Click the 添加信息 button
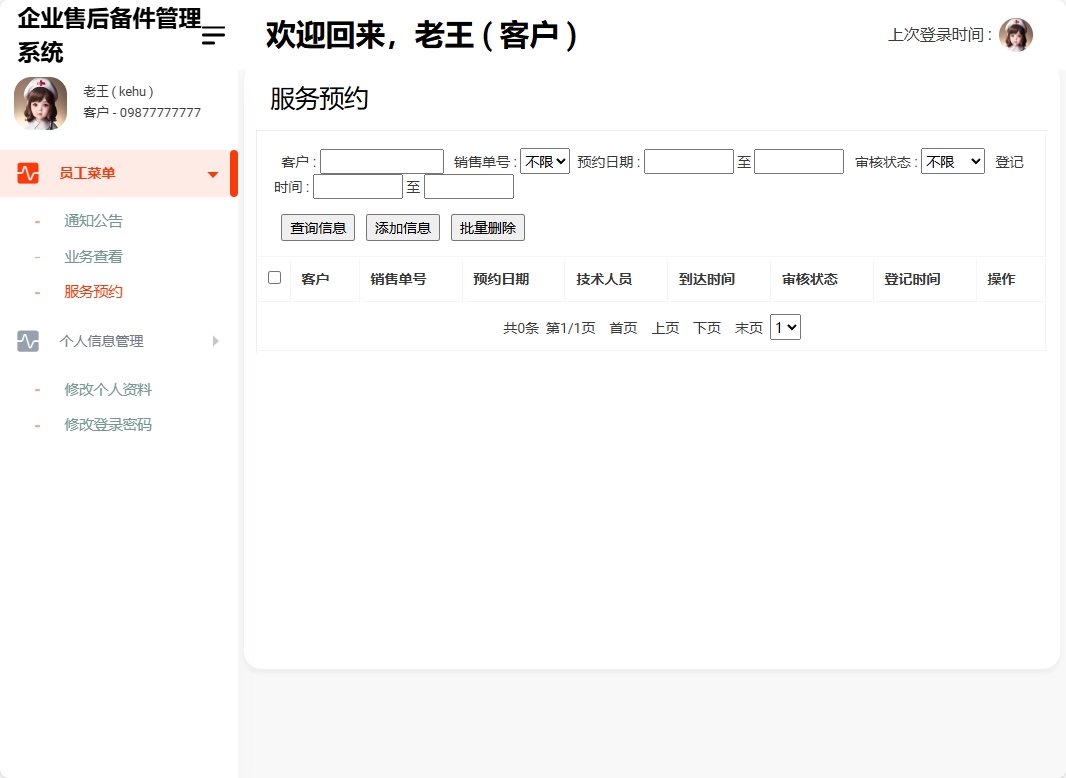The image size is (1066, 778). (402, 227)
